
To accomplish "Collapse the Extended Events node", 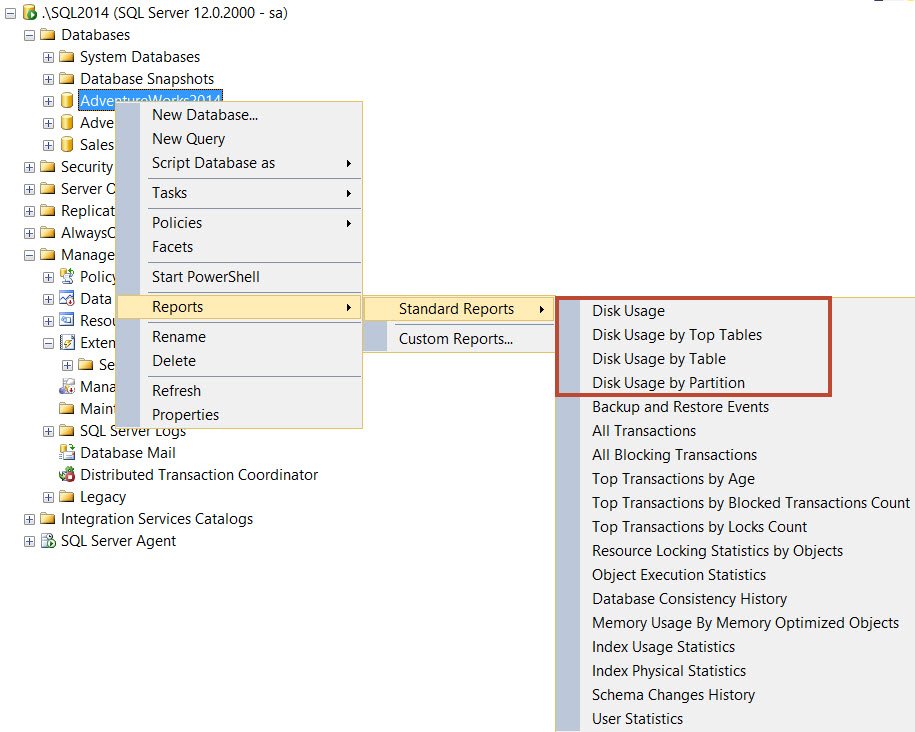I will pos(48,343).
